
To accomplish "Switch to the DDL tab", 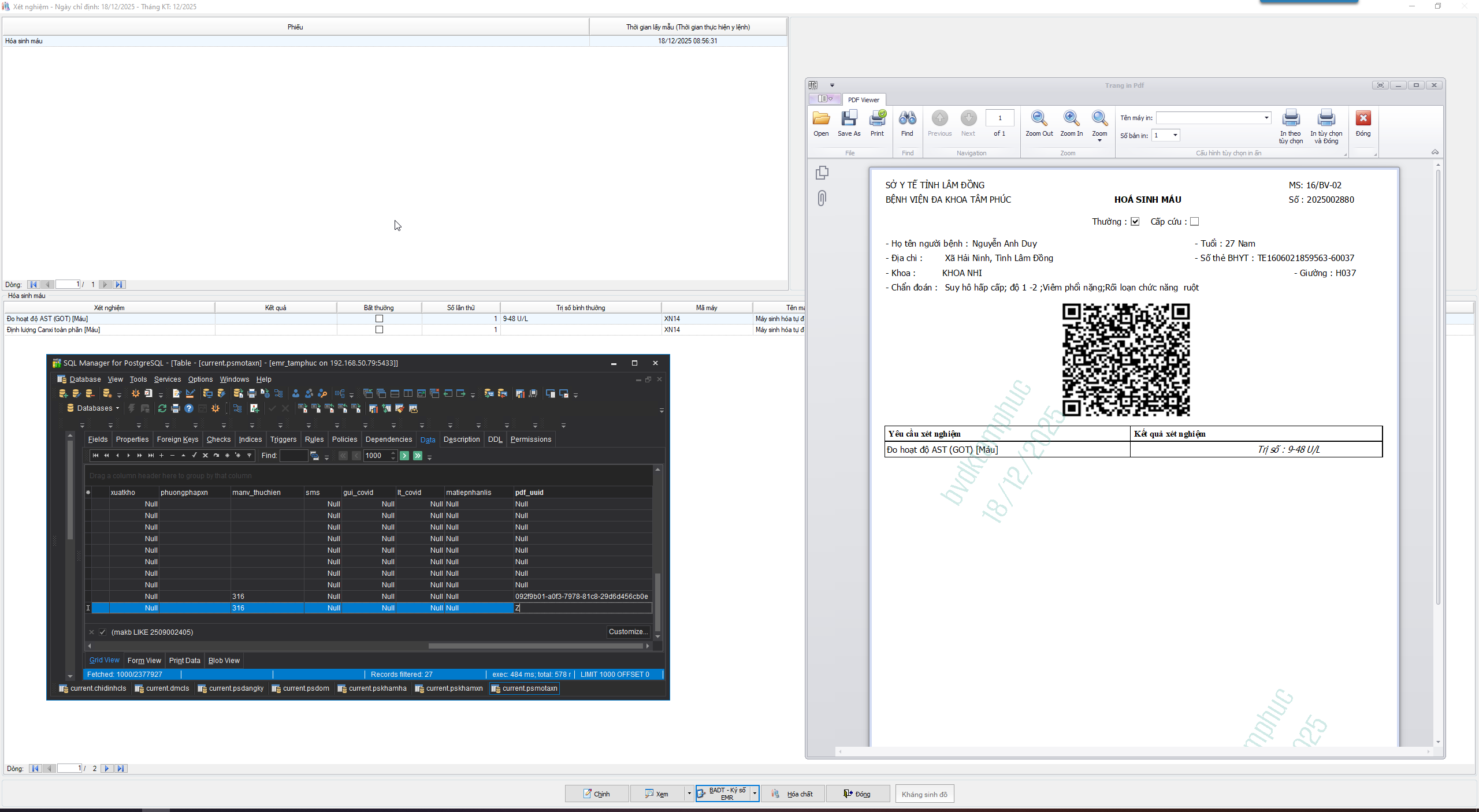I will 495,439.
